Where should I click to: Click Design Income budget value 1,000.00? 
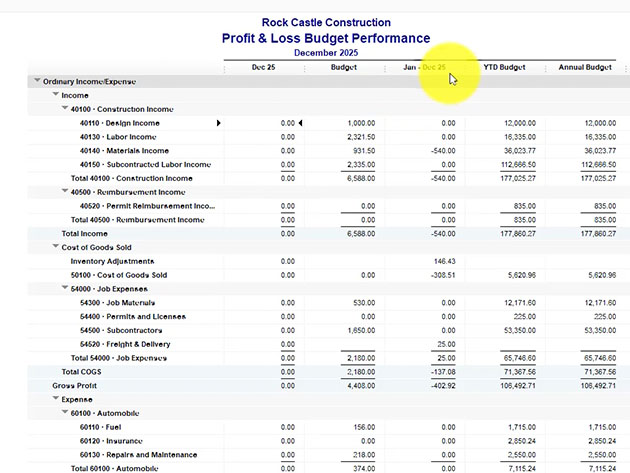361,123
